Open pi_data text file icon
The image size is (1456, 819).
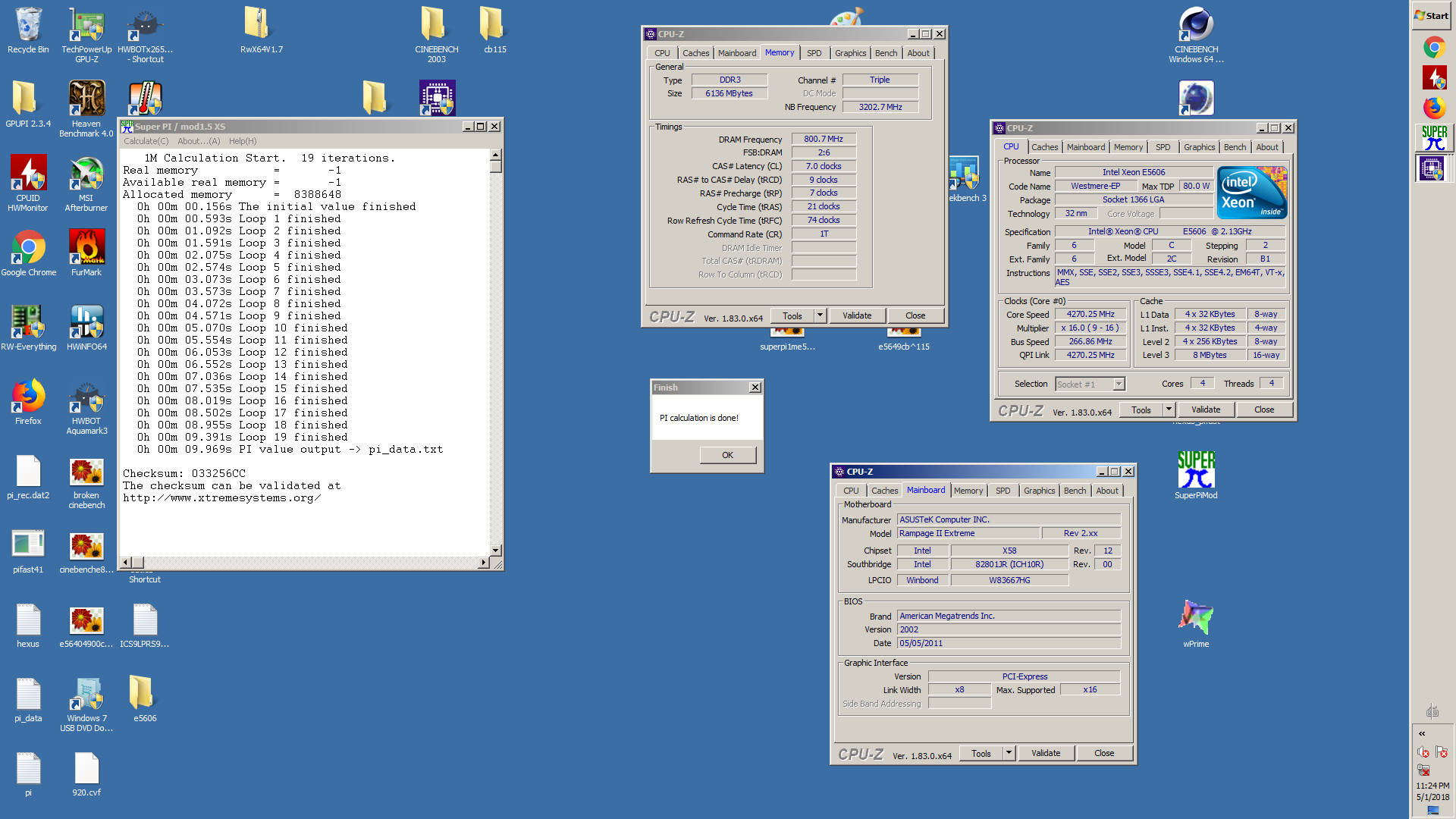point(28,699)
